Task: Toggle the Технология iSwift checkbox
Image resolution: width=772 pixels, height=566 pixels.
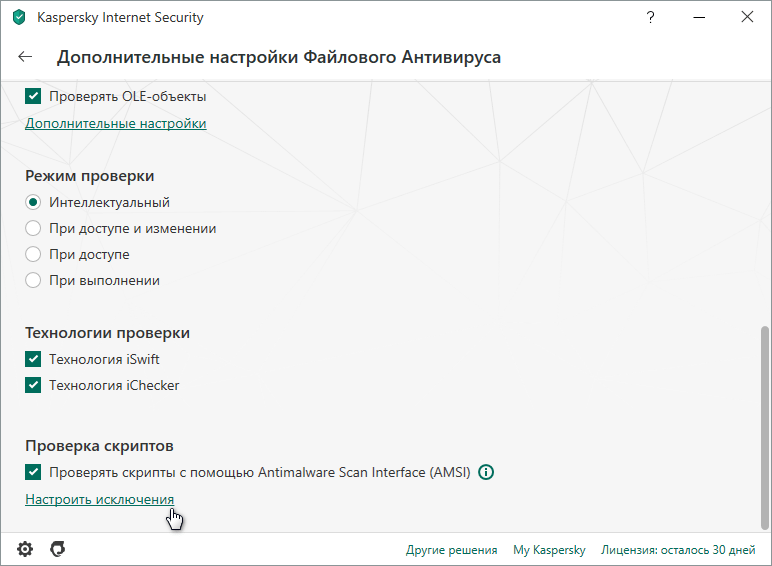Action: (33, 359)
